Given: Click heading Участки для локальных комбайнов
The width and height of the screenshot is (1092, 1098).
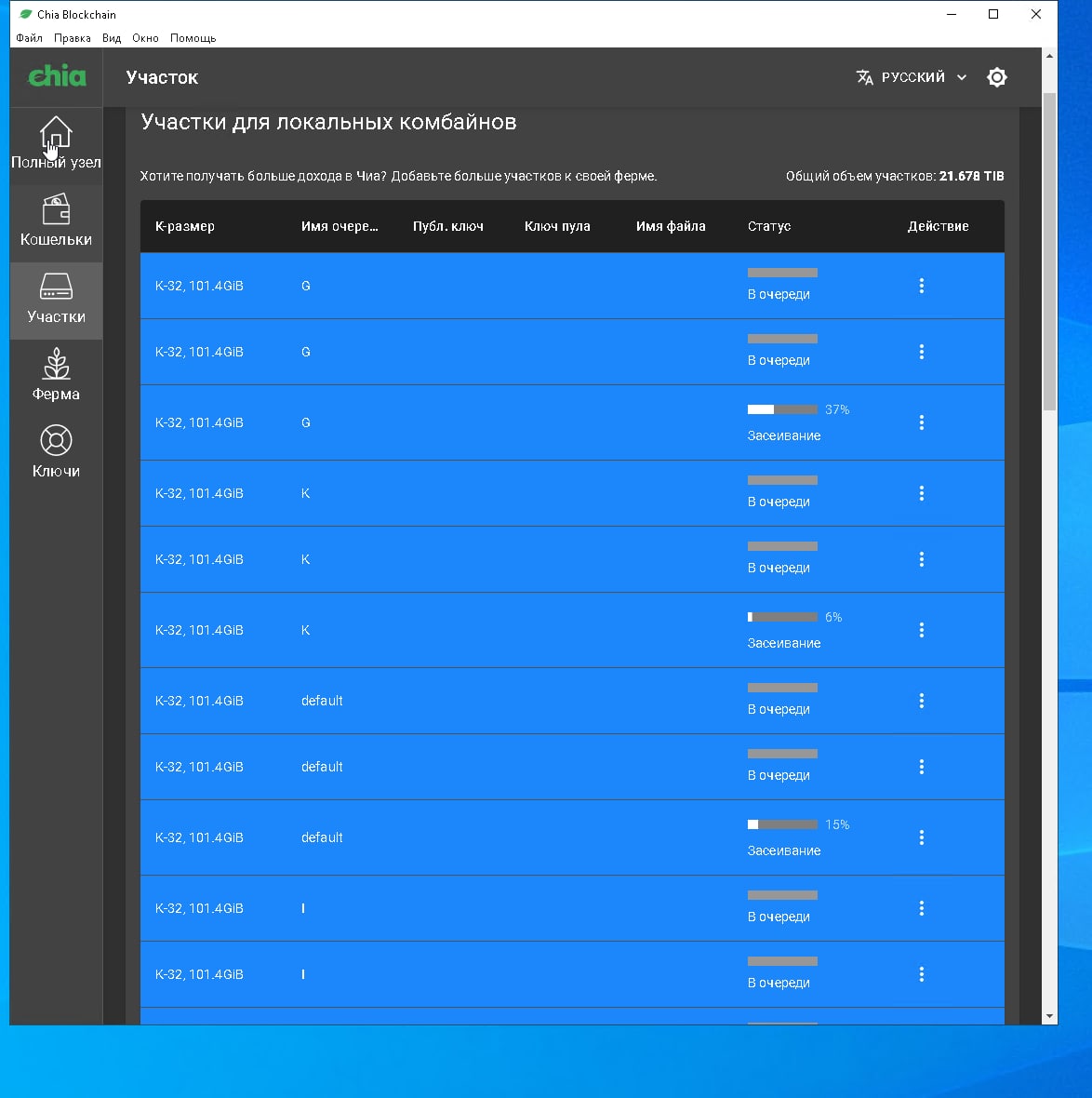Looking at the screenshot, I should tap(328, 122).
